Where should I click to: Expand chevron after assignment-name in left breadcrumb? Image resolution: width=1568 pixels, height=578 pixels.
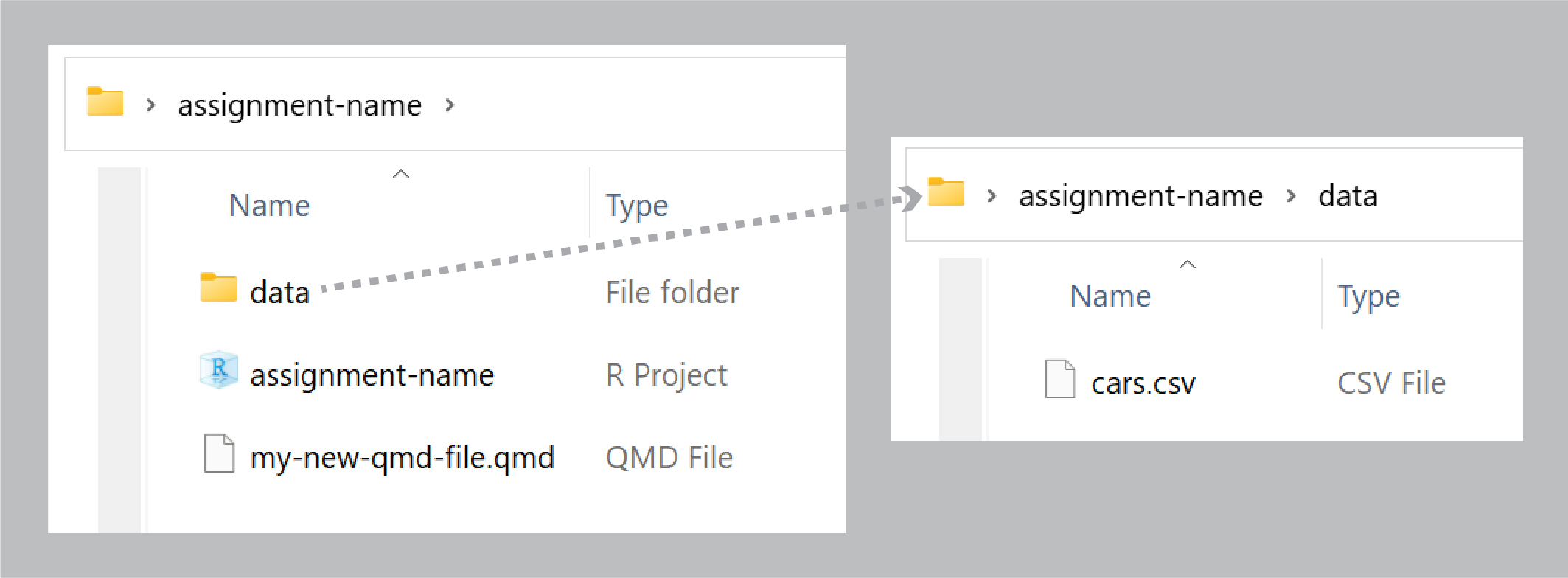point(450,105)
